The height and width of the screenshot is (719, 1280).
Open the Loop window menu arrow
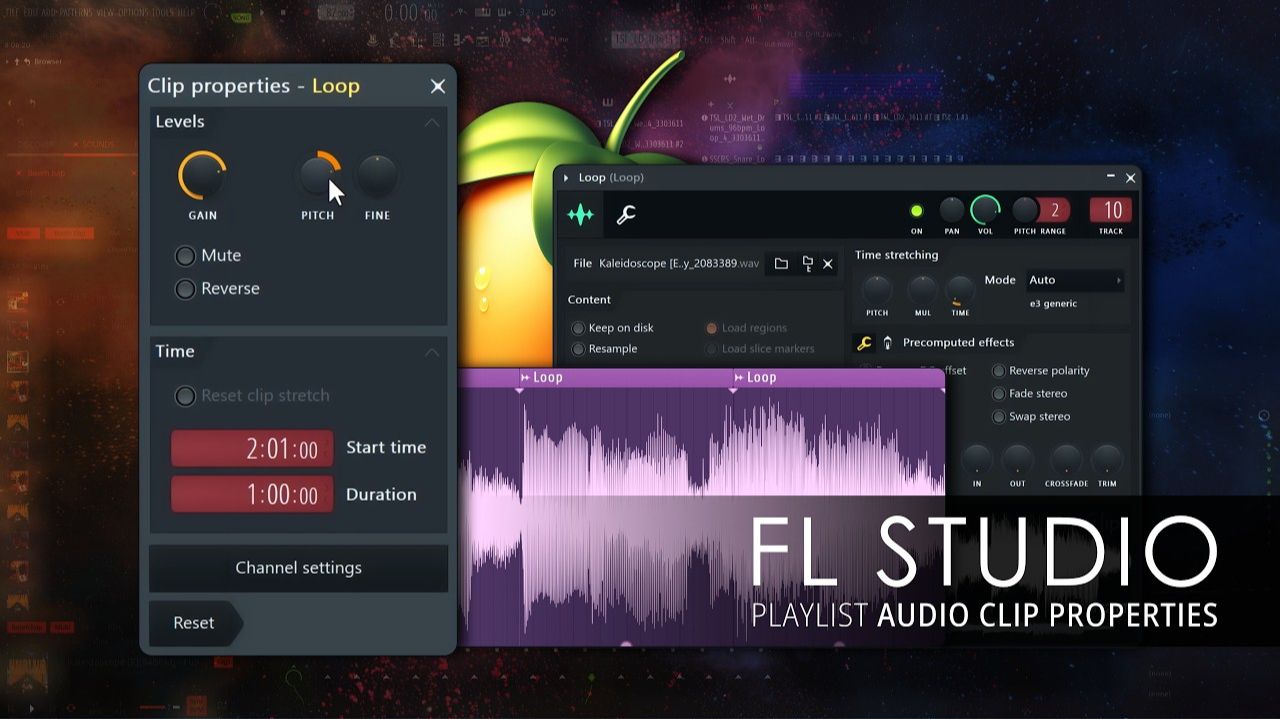pyautogui.click(x=566, y=178)
